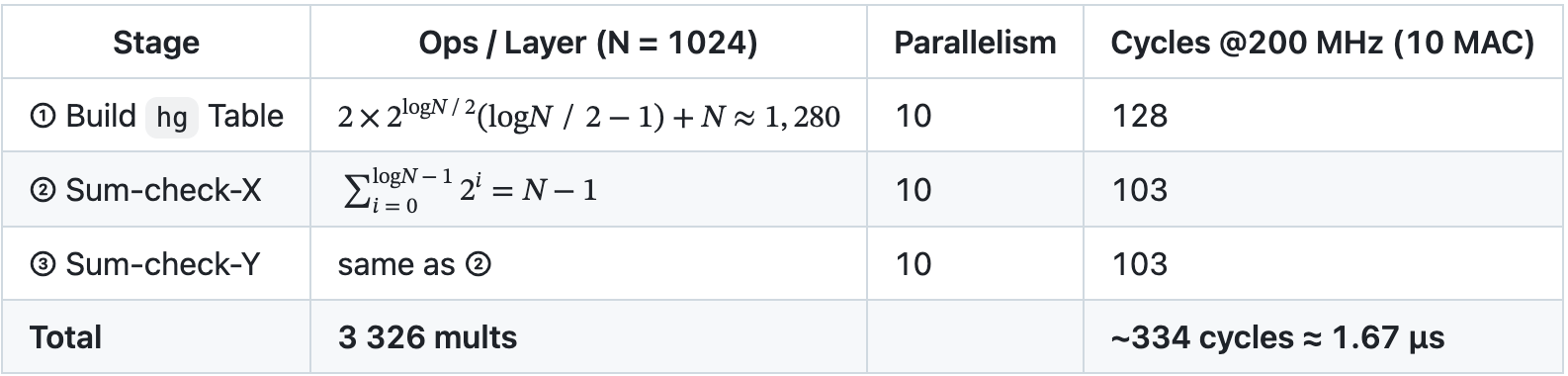Screen dimensions: 1568x376
Task: Click the Build hg Table formula cell
Action: pos(589,117)
